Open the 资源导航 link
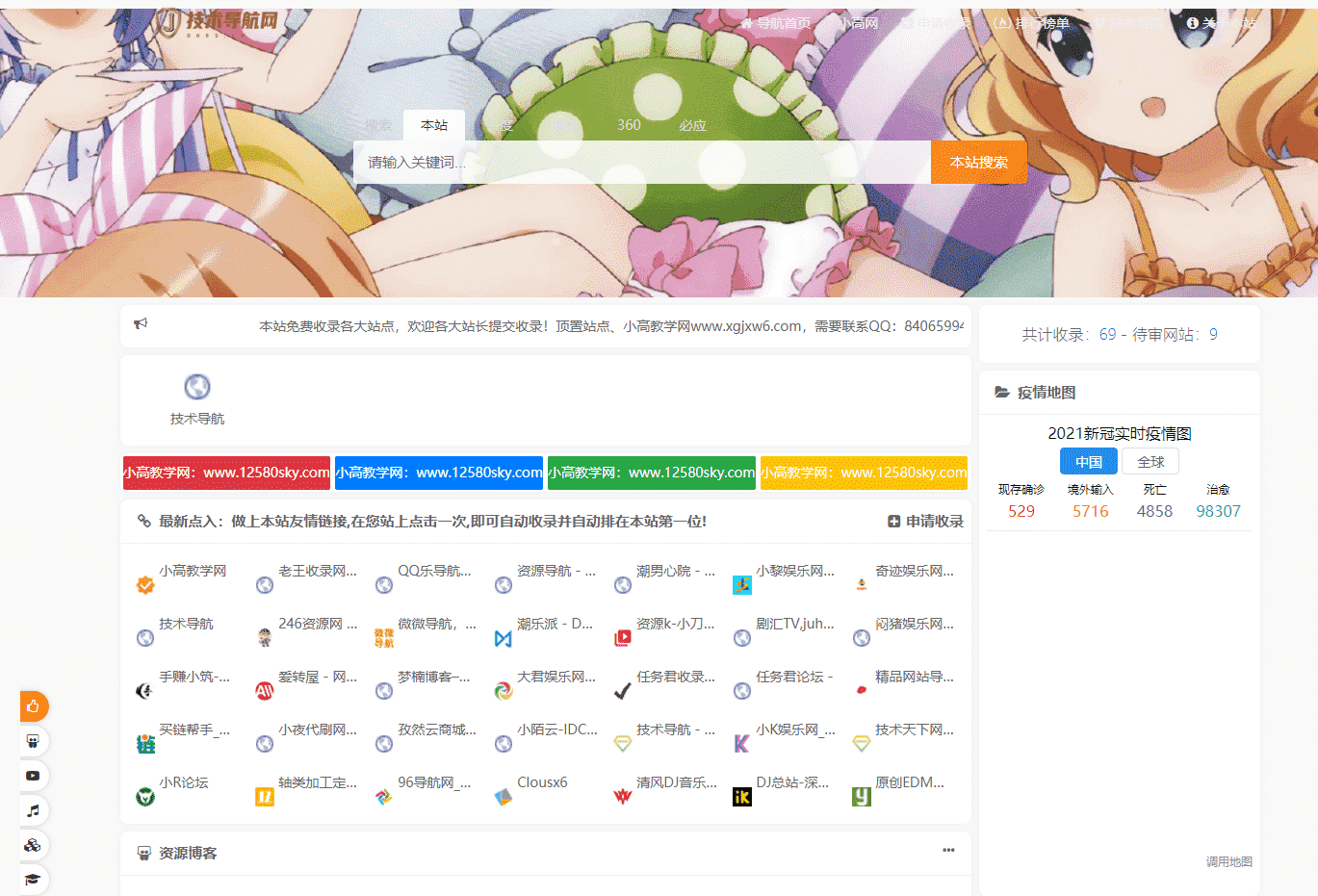 pyautogui.click(x=556, y=571)
